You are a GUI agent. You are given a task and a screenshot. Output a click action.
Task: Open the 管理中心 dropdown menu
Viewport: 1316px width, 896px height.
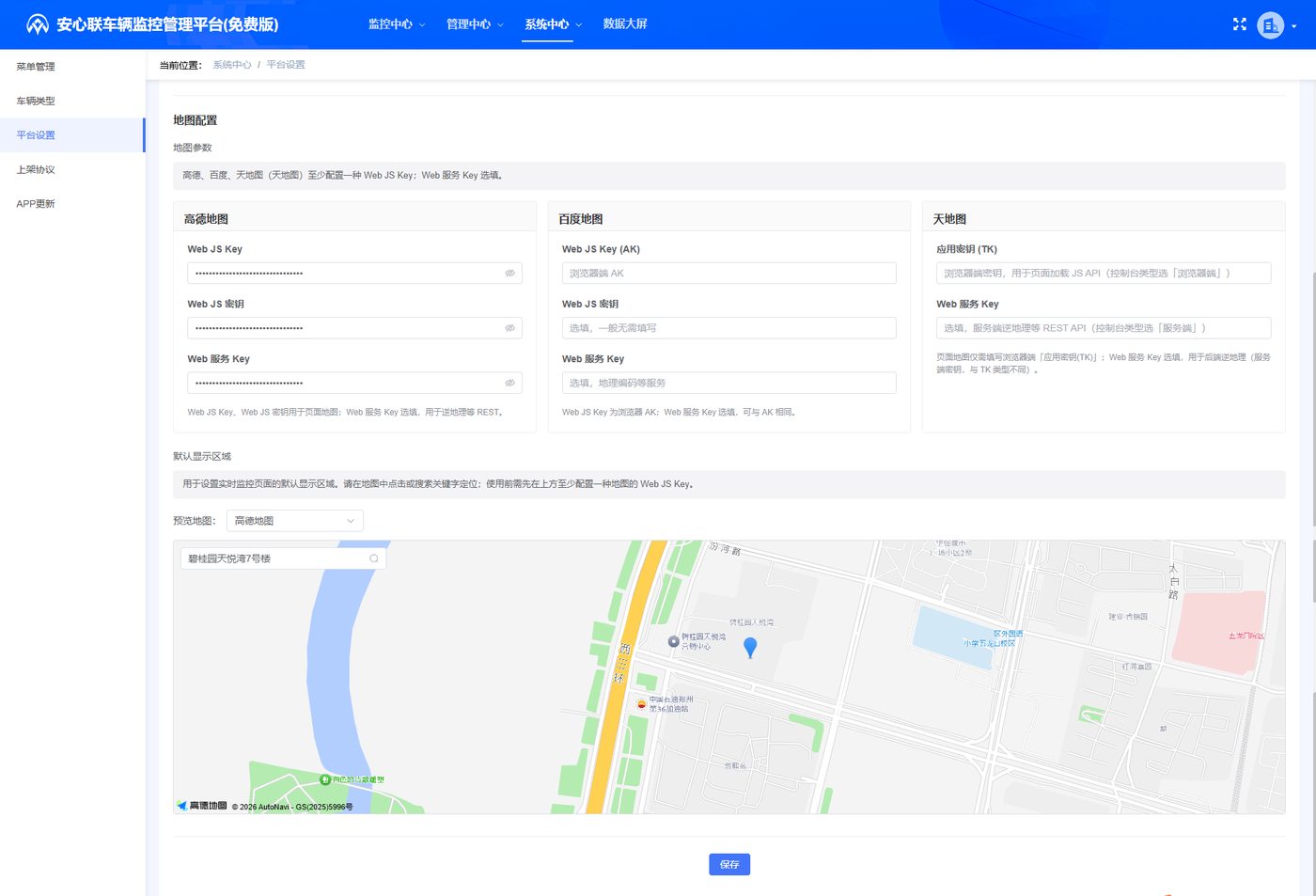click(475, 24)
